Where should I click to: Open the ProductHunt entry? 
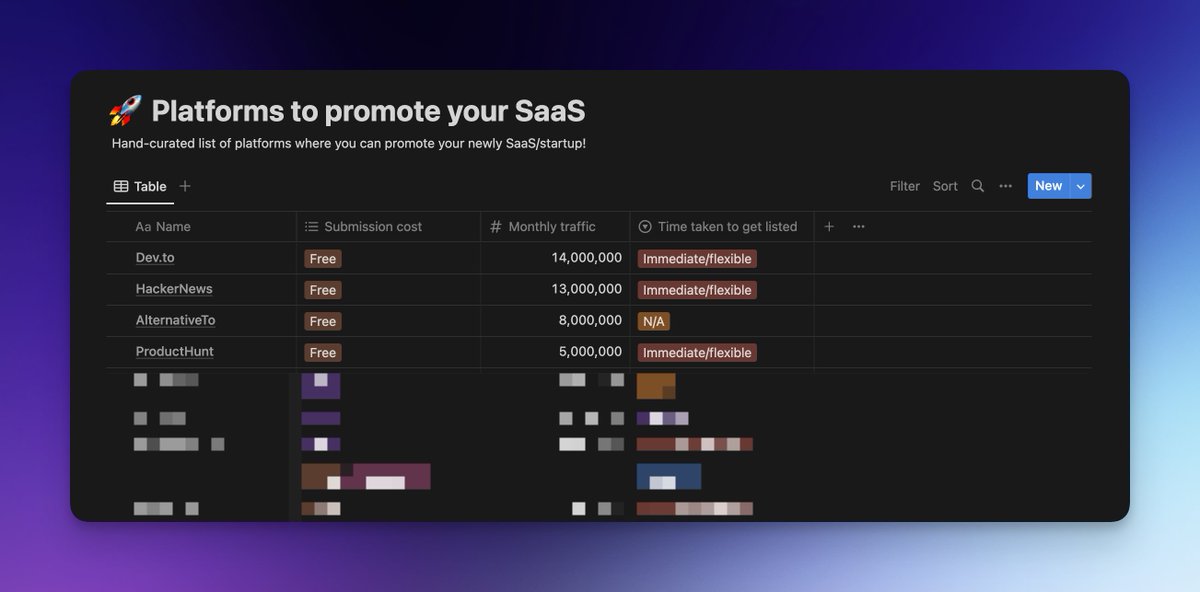tap(175, 352)
